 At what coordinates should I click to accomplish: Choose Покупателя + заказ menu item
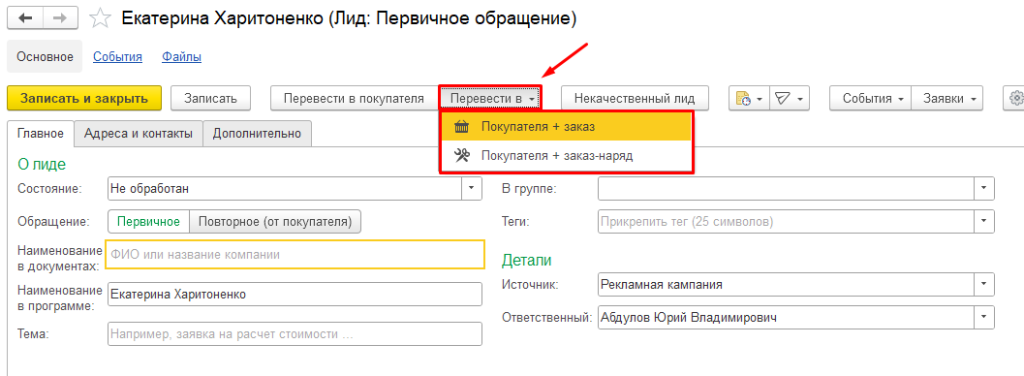point(566,127)
